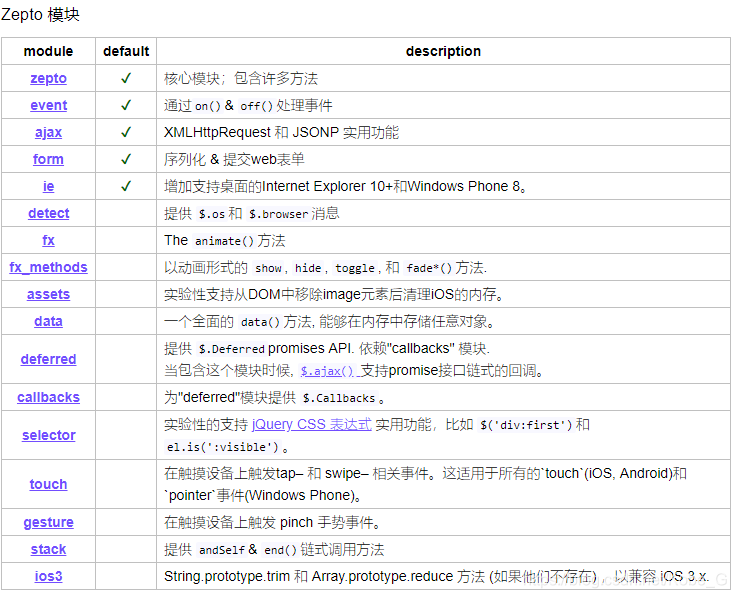Click the fade*() code snippet
The height and width of the screenshot is (598, 736).
tap(429, 268)
